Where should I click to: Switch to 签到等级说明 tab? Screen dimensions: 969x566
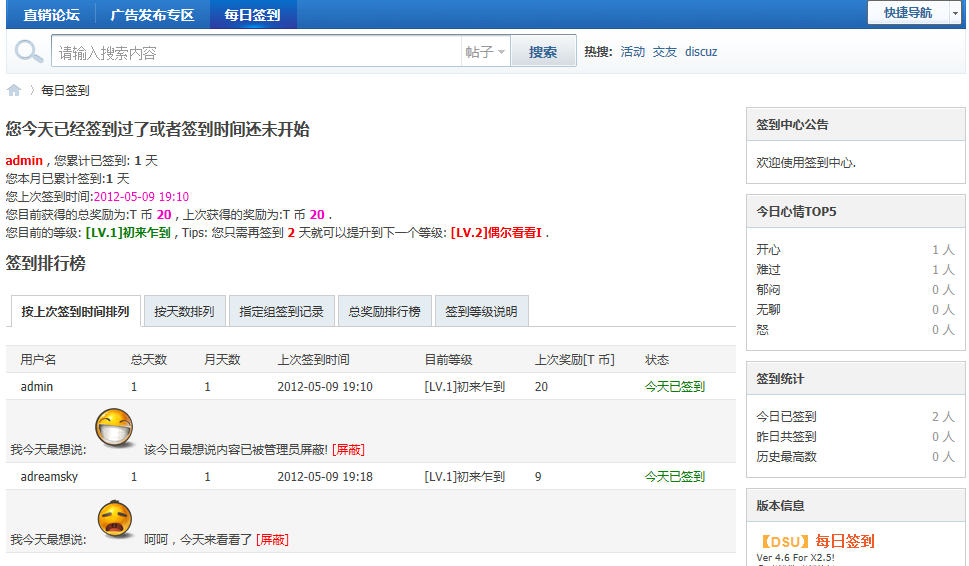point(481,311)
